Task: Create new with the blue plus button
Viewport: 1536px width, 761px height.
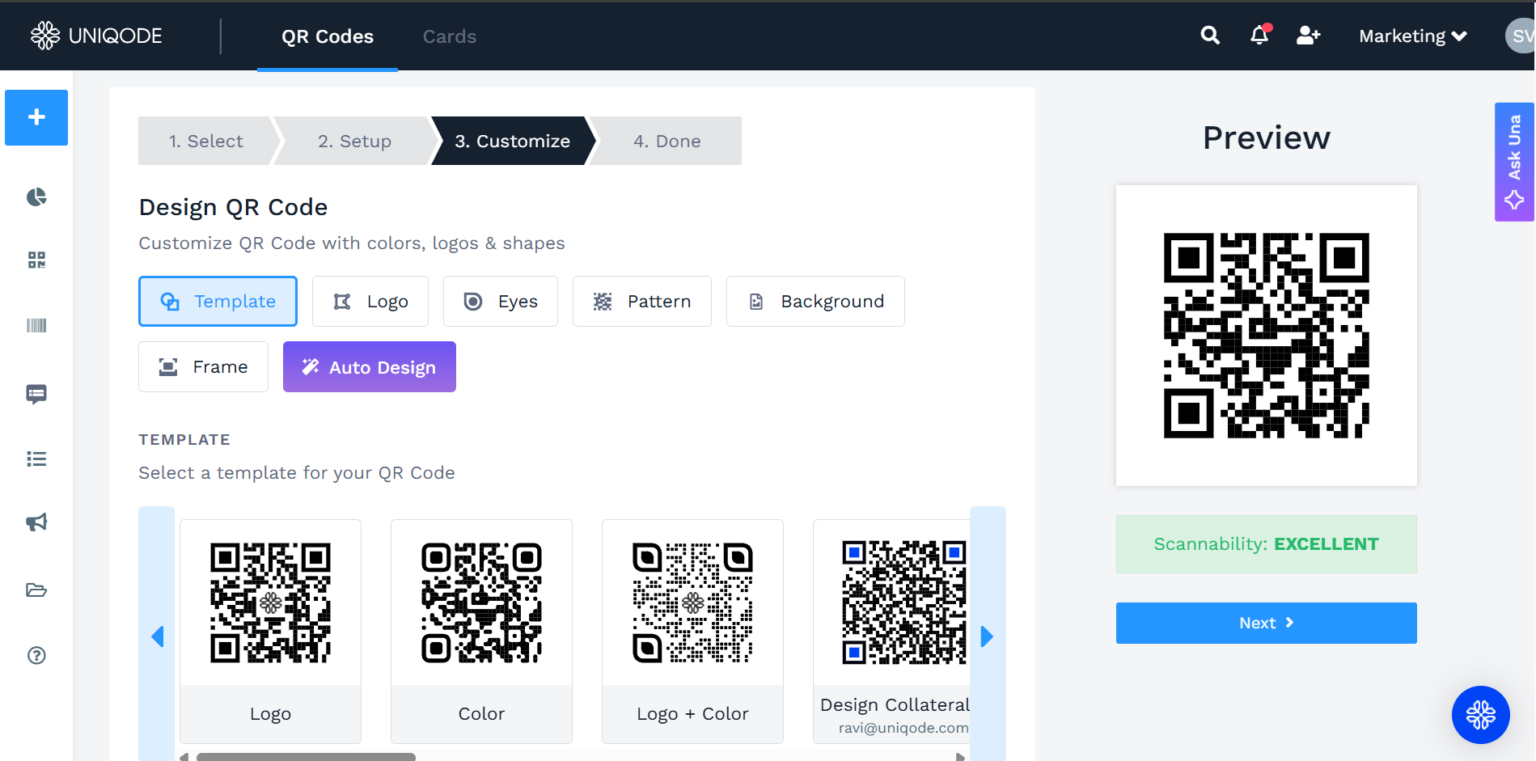Action: click(x=36, y=117)
